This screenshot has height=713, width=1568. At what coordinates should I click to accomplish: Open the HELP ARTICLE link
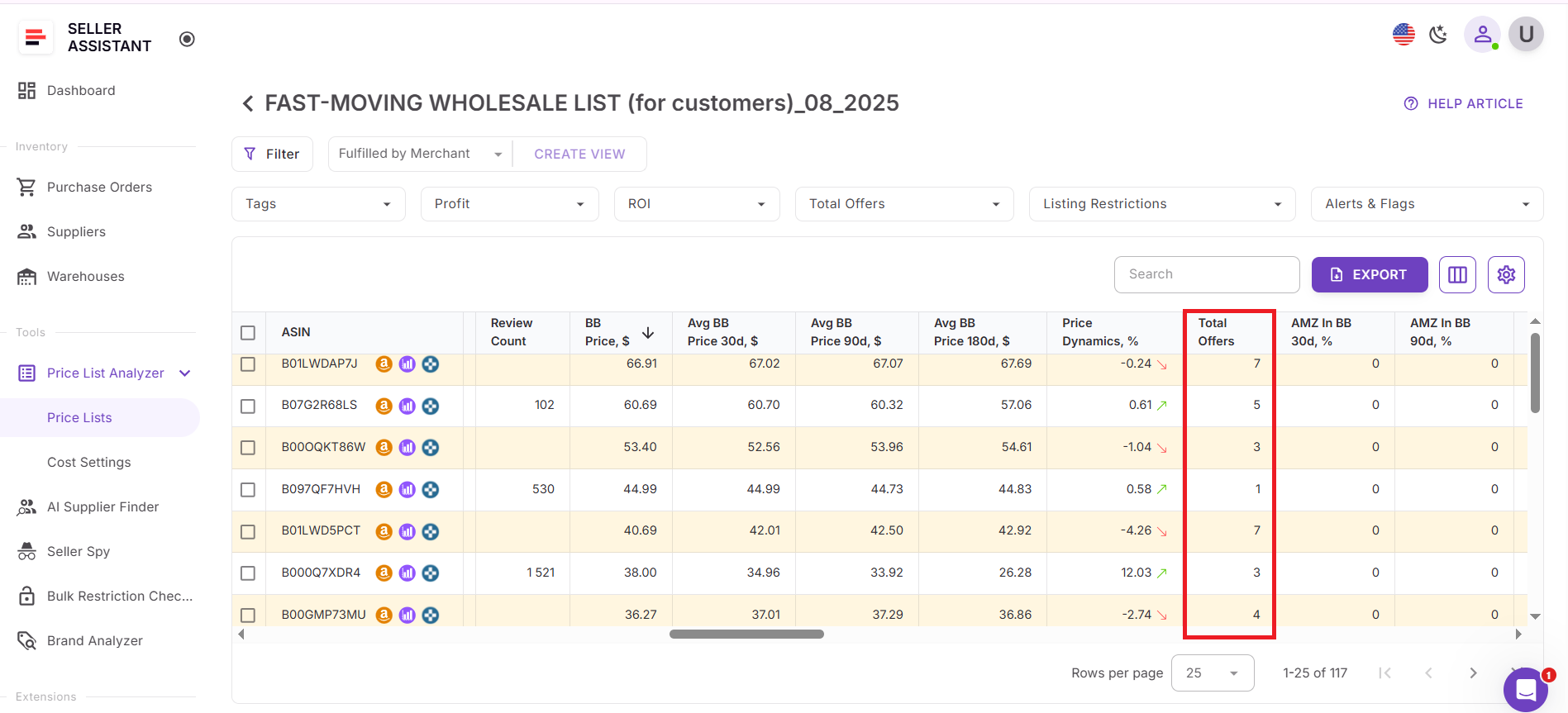click(1463, 103)
